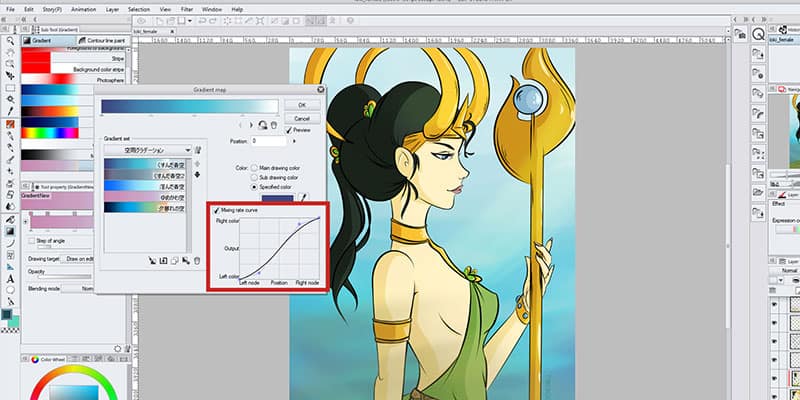The image size is (800, 400).
Task: Expand the Position value arrow
Action: tap(293, 141)
